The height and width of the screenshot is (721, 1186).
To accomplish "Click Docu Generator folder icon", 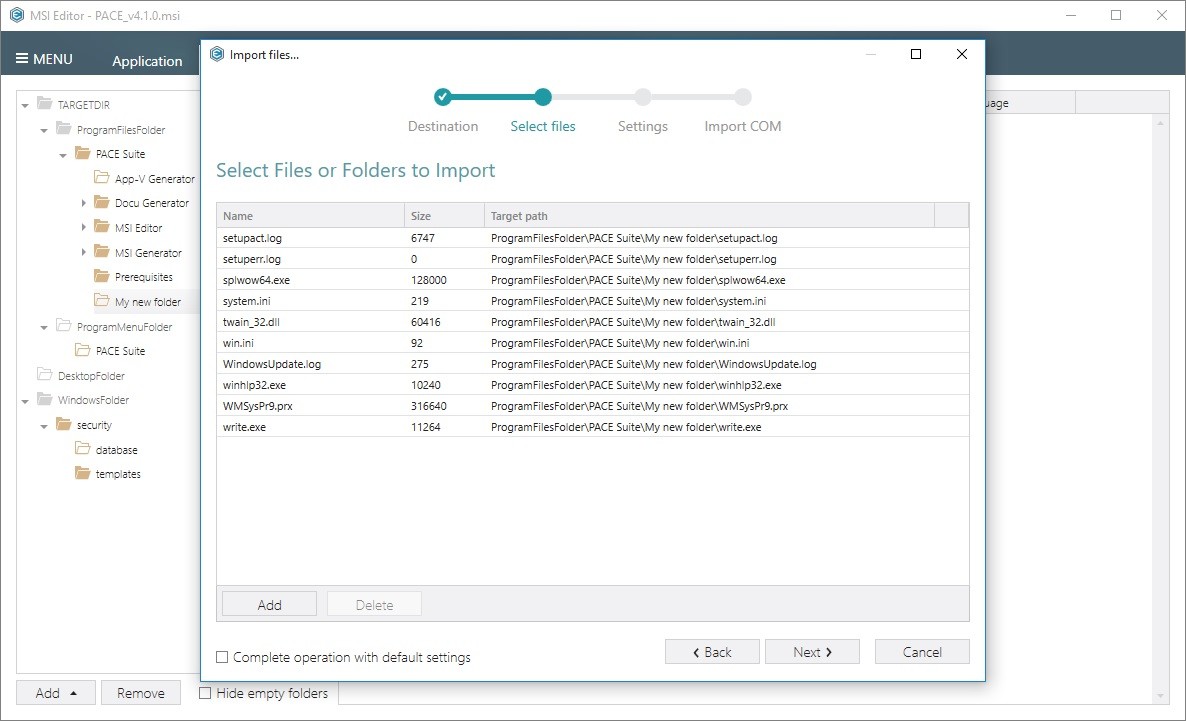I will [101, 202].
